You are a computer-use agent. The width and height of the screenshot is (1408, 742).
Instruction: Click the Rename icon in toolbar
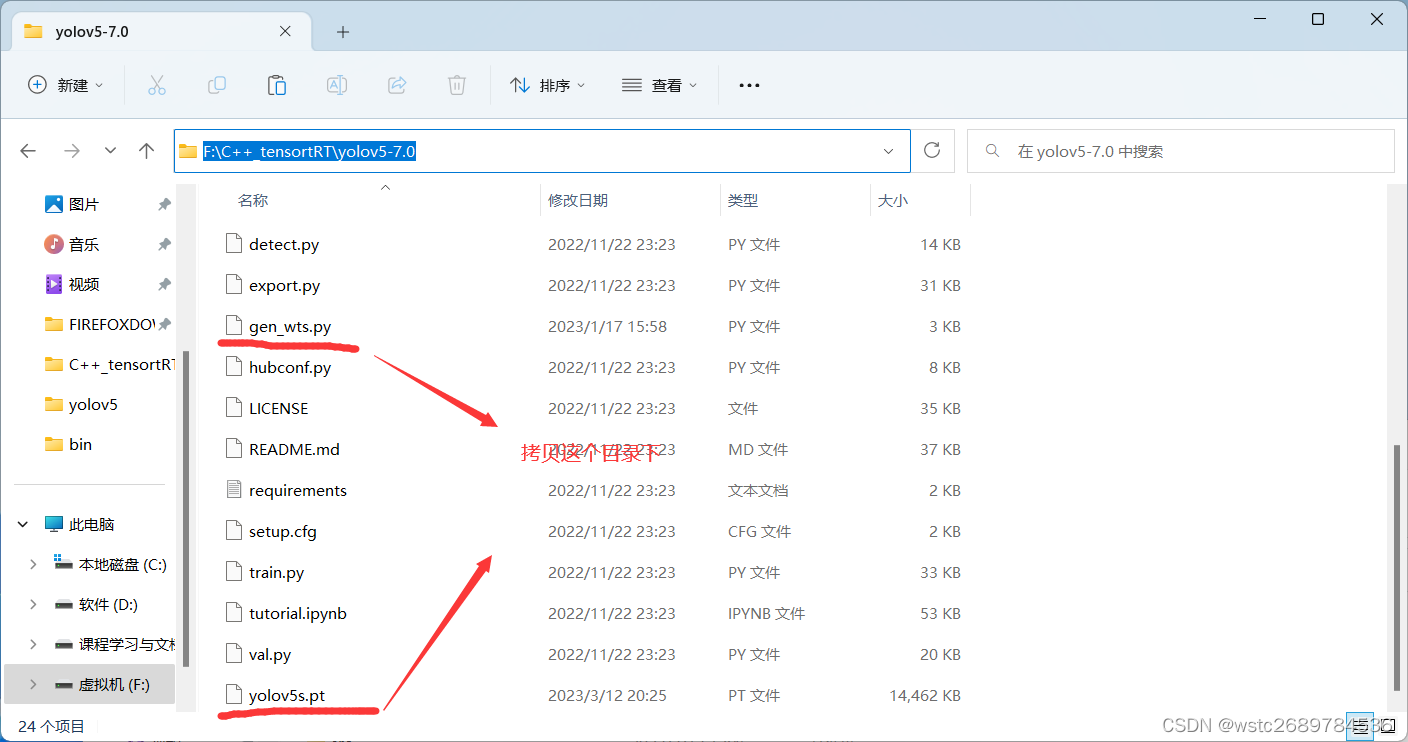pyautogui.click(x=337, y=86)
